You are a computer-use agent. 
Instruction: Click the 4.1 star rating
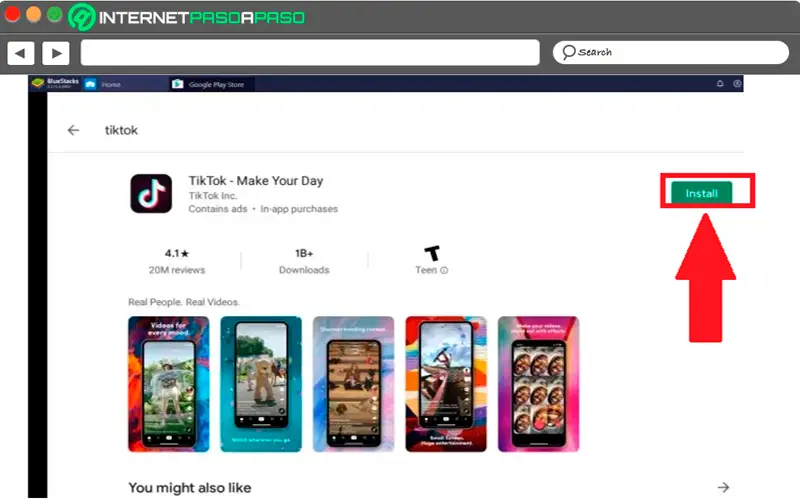coord(177,253)
